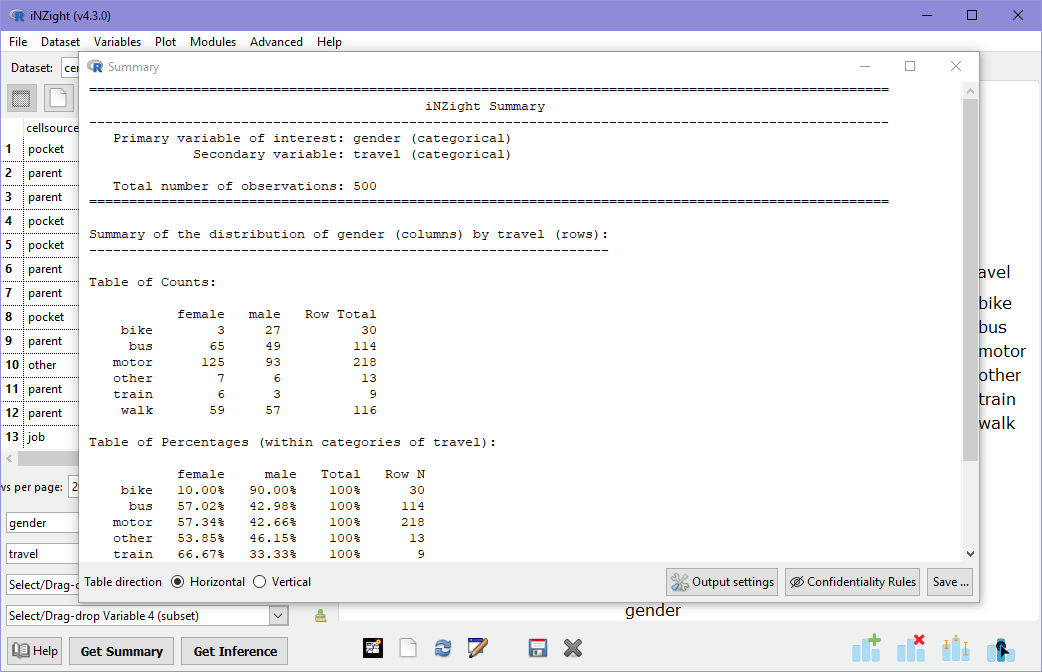This screenshot has width=1042, height=672.
Task: Open the Variables menu
Action: (117, 42)
